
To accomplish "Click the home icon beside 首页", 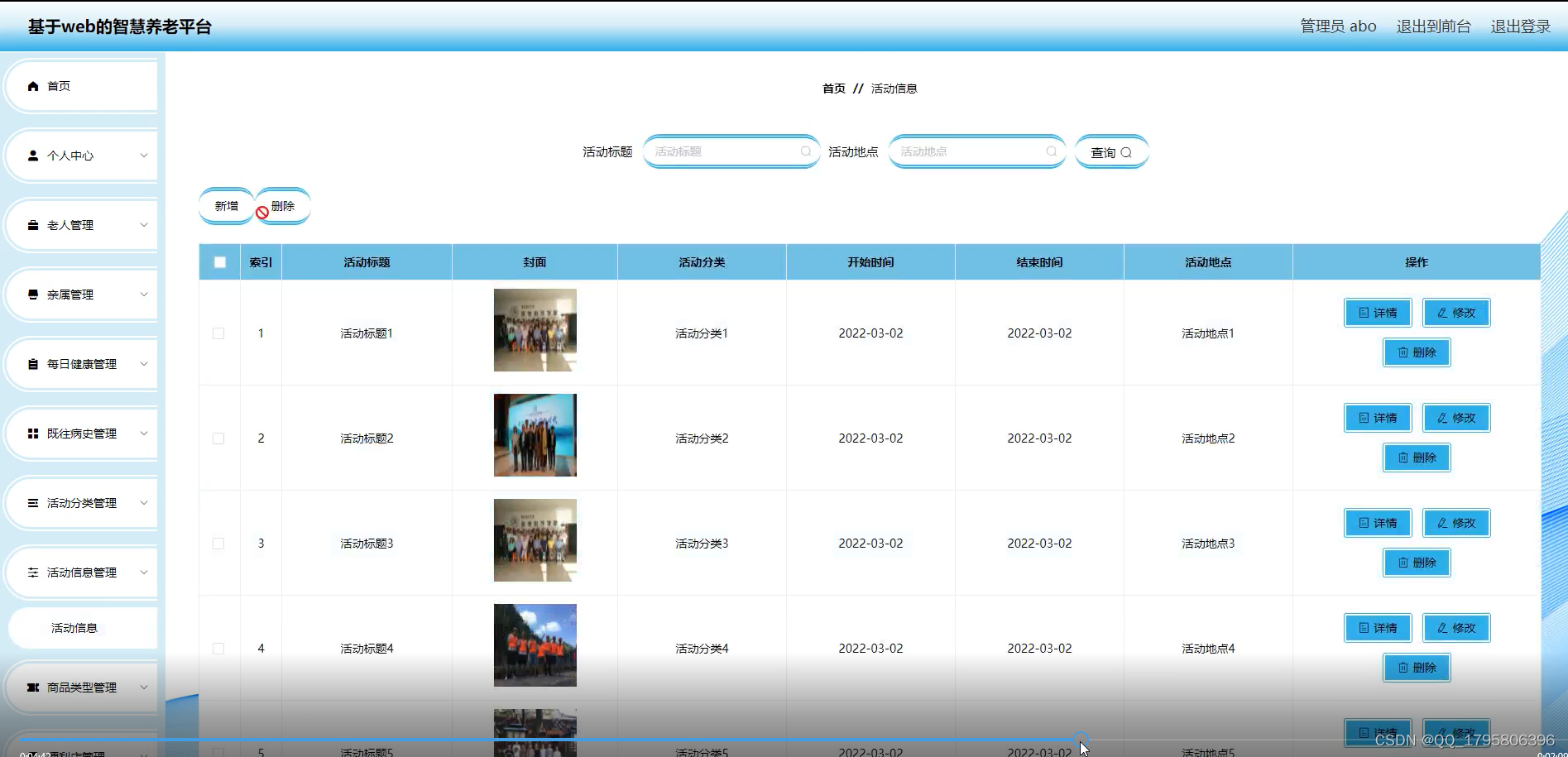I will click(x=33, y=86).
